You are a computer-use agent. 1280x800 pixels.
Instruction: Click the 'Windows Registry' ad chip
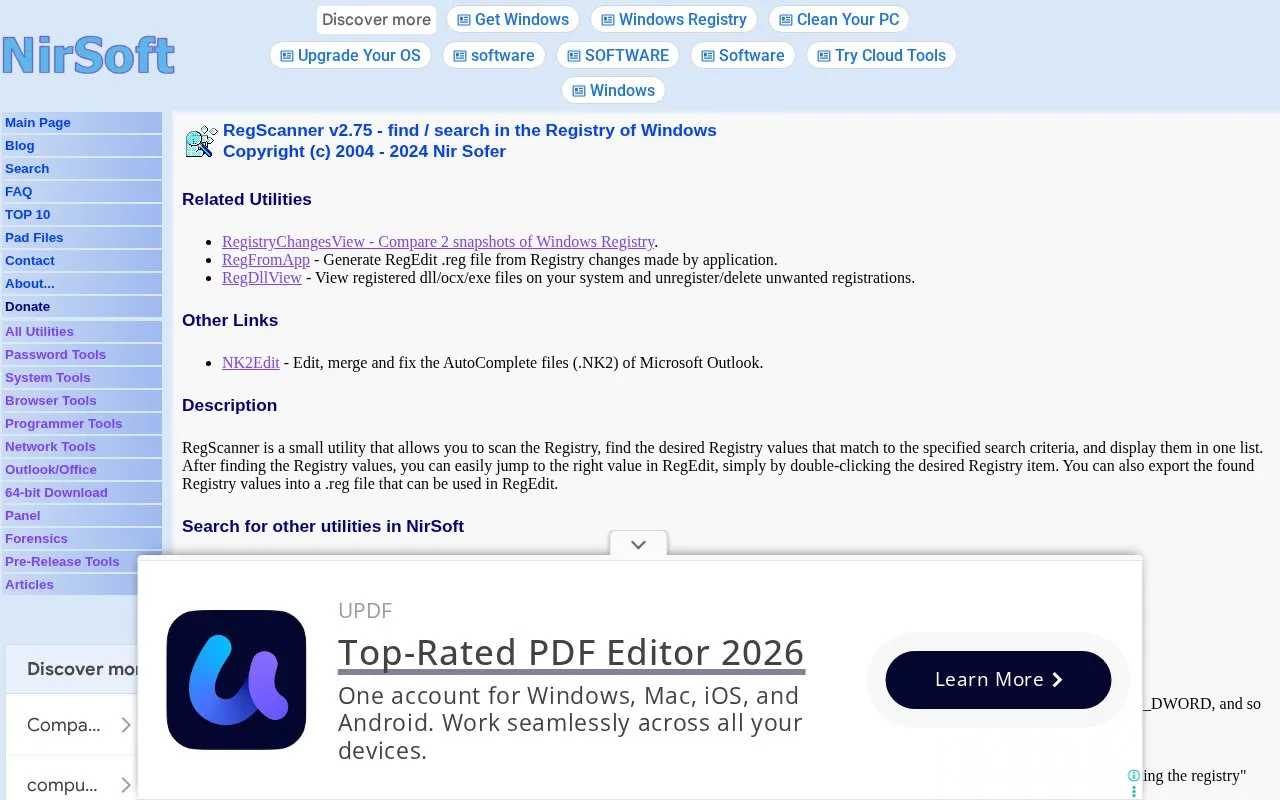674,19
